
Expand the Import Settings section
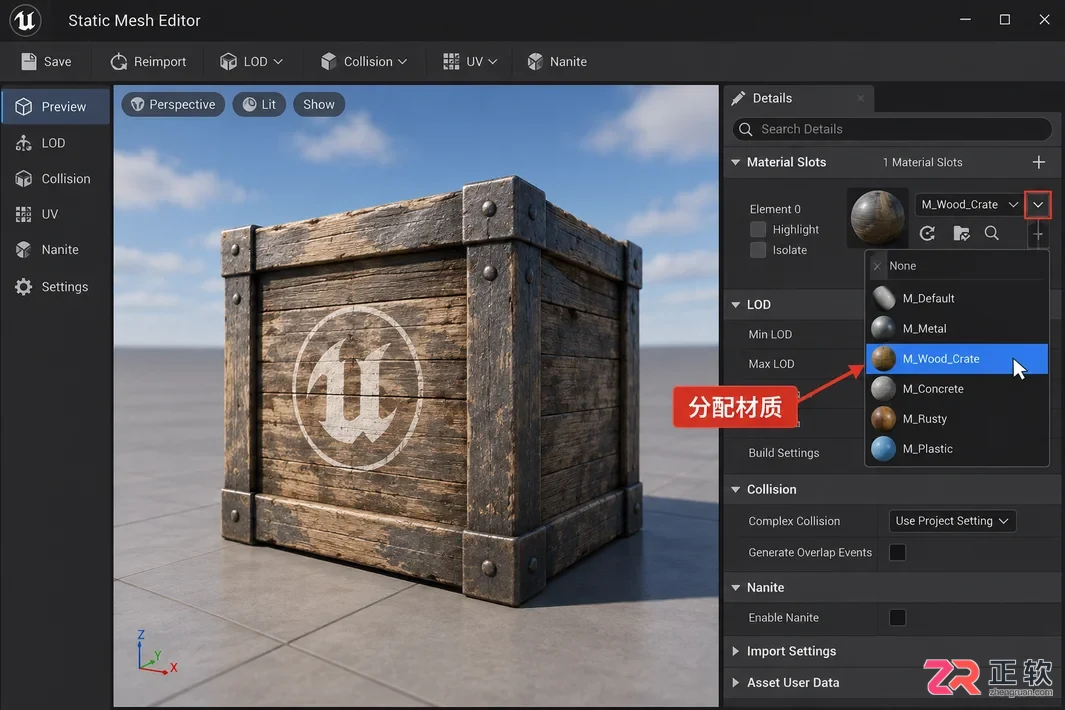pyautogui.click(x=736, y=652)
